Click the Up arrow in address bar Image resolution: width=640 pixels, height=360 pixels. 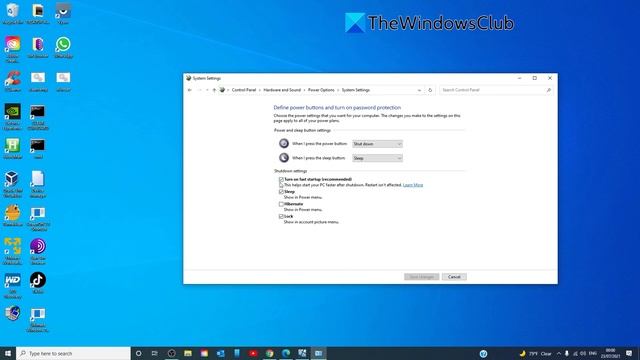coord(214,90)
